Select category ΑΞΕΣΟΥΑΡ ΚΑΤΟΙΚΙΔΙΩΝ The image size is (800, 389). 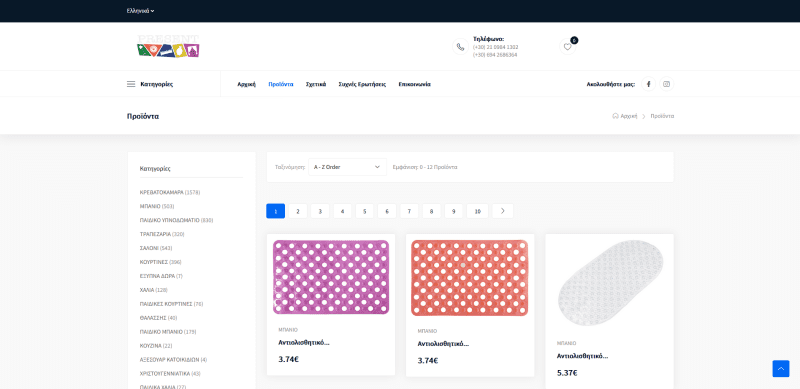(173, 359)
